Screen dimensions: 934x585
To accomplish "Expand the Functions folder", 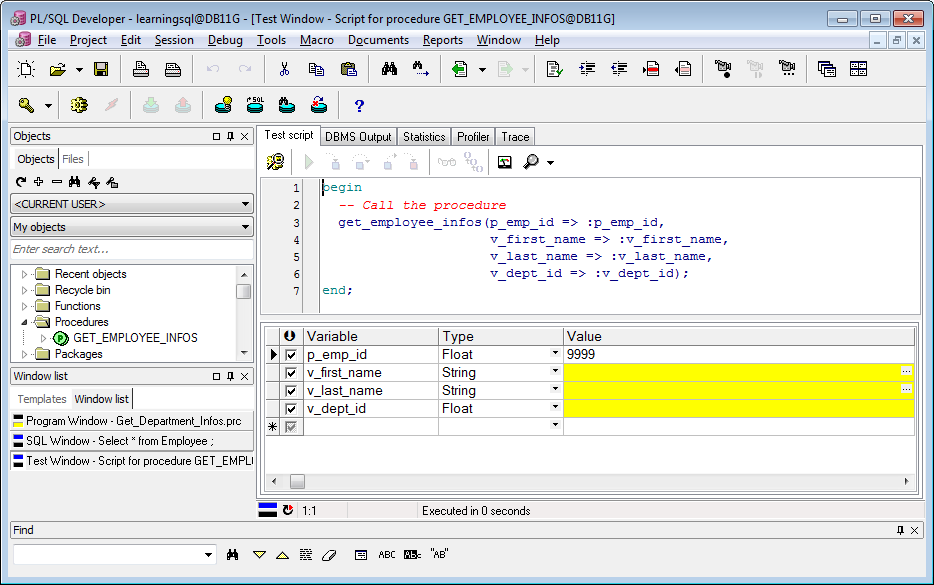I will pos(24,306).
